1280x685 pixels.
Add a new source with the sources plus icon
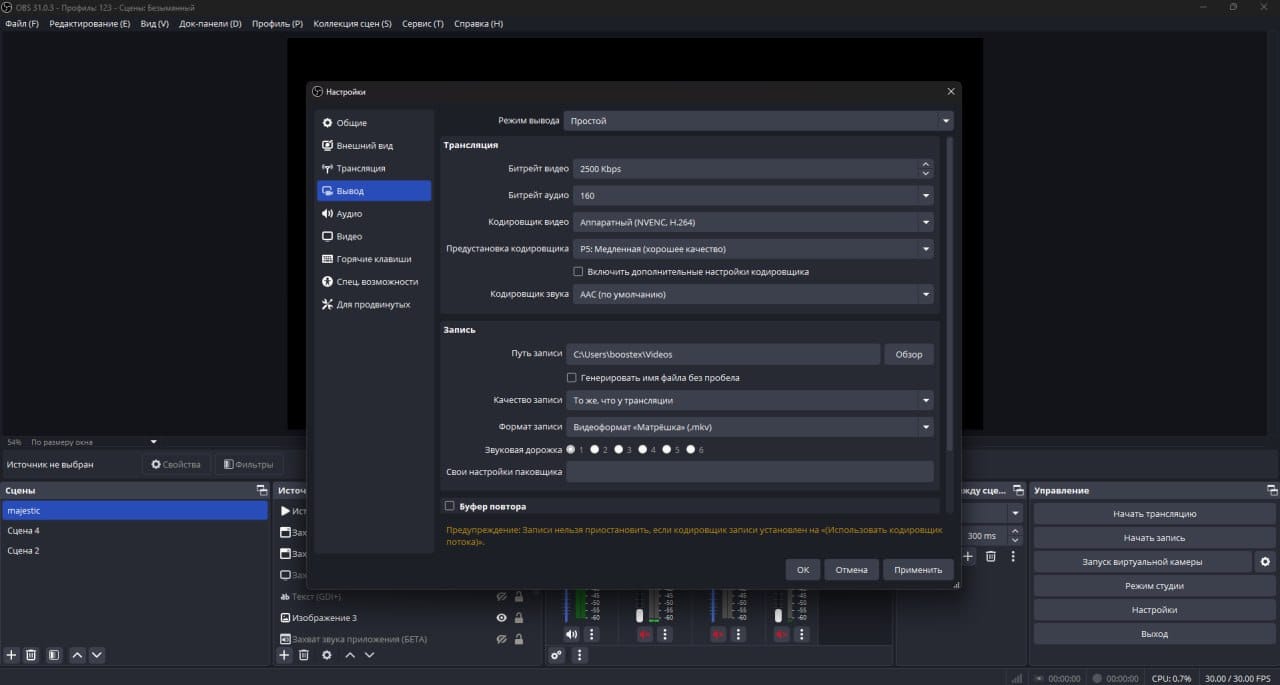tap(284, 655)
